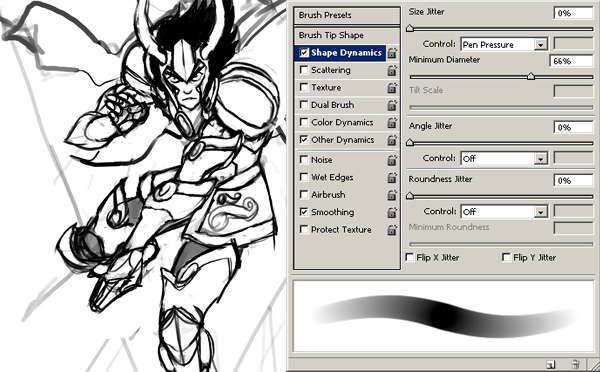Click the Minimum Diameter slider handle
This screenshot has width=600, height=372.
pyautogui.click(x=531, y=77)
